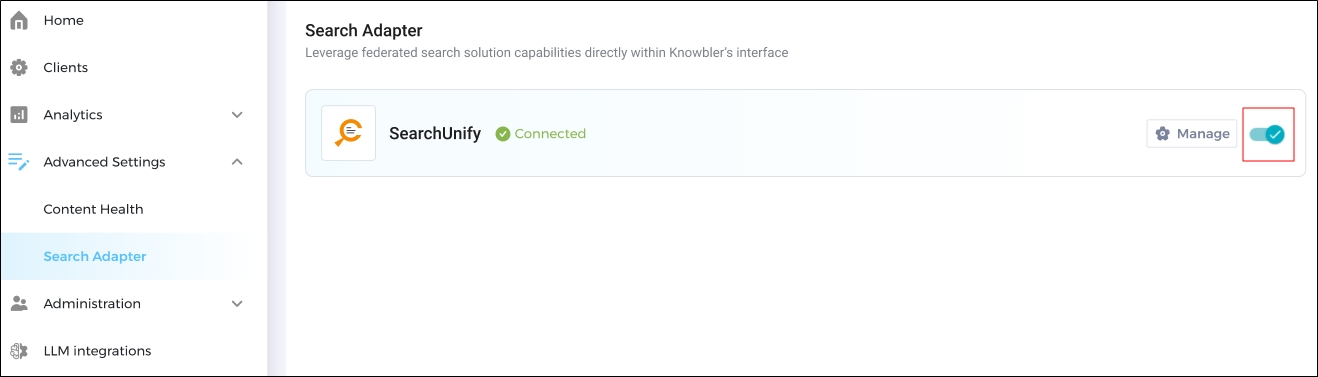Go to the Clients label
This screenshot has width=1318, height=377.
point(66,68)
